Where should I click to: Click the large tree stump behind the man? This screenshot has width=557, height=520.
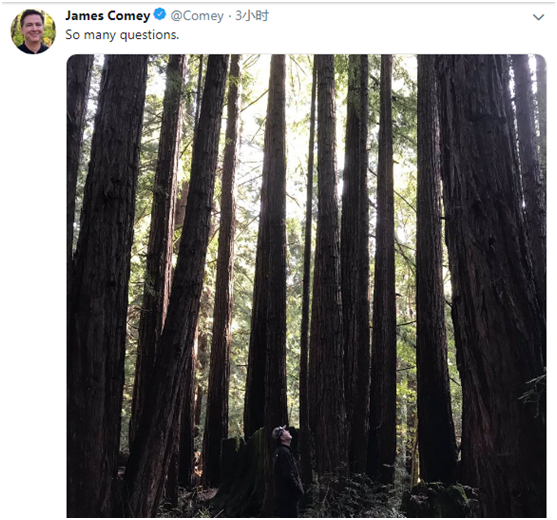pyautogui.click(x=245, y=469)
